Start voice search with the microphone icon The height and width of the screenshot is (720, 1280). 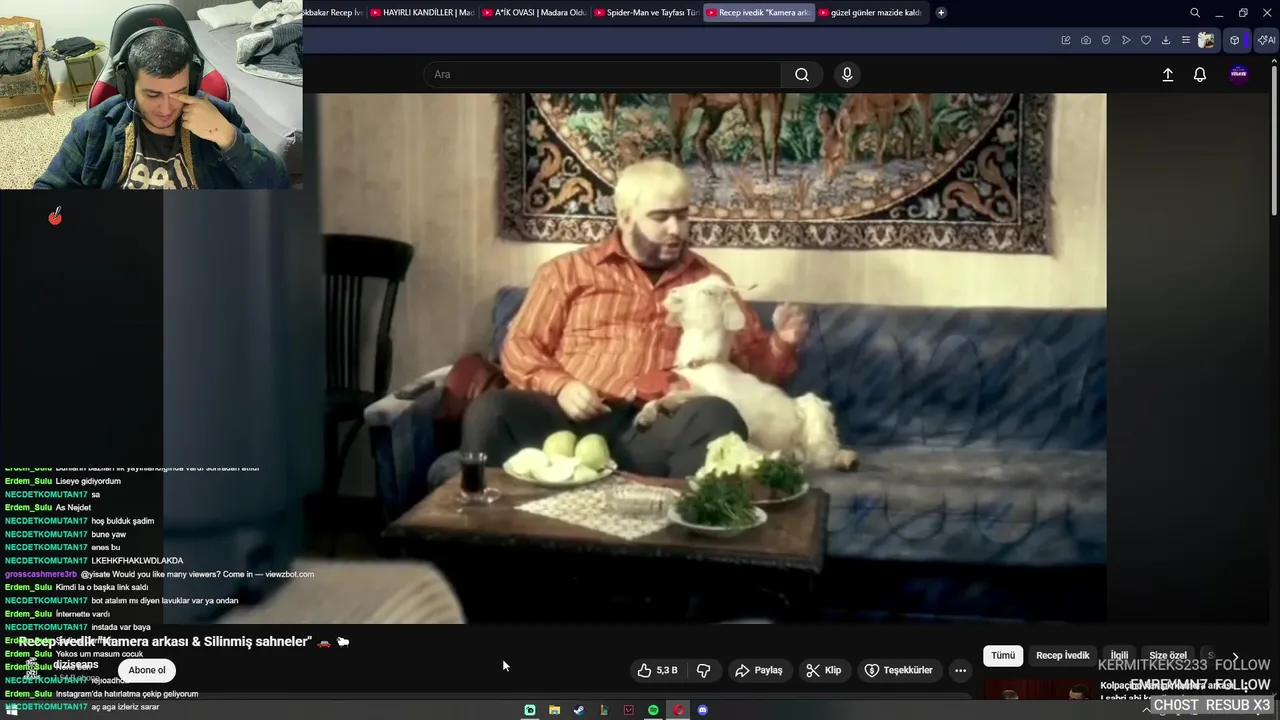847,74
